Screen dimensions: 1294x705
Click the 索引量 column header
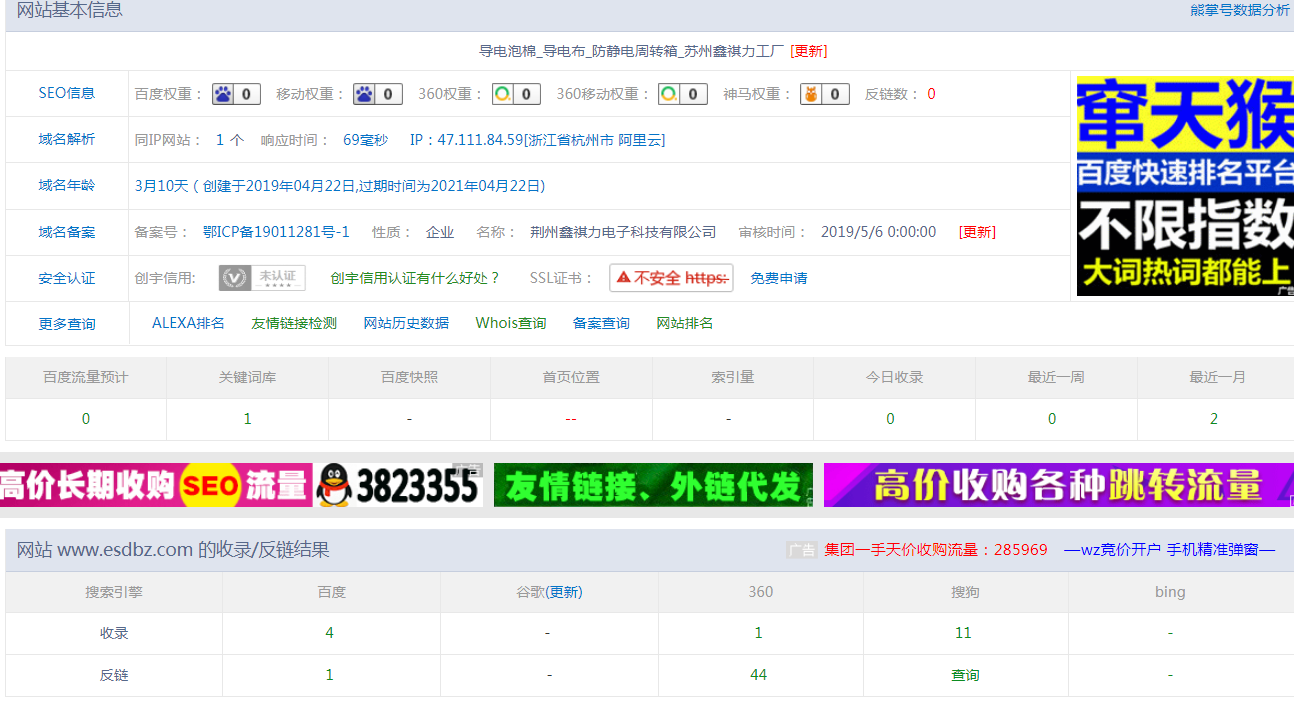pyautogui.click(x=733, y=377)
